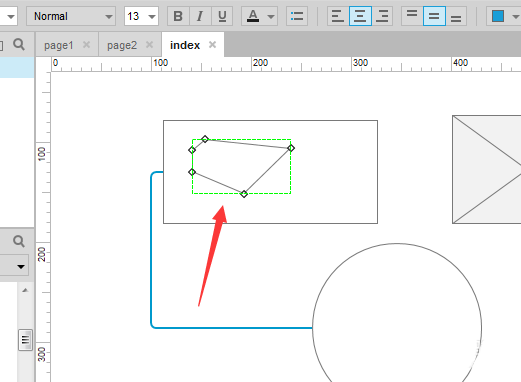The height and width of the screenshot is (382, 521).
Task: Click the search icon beside page tabs
Action: 19,44
